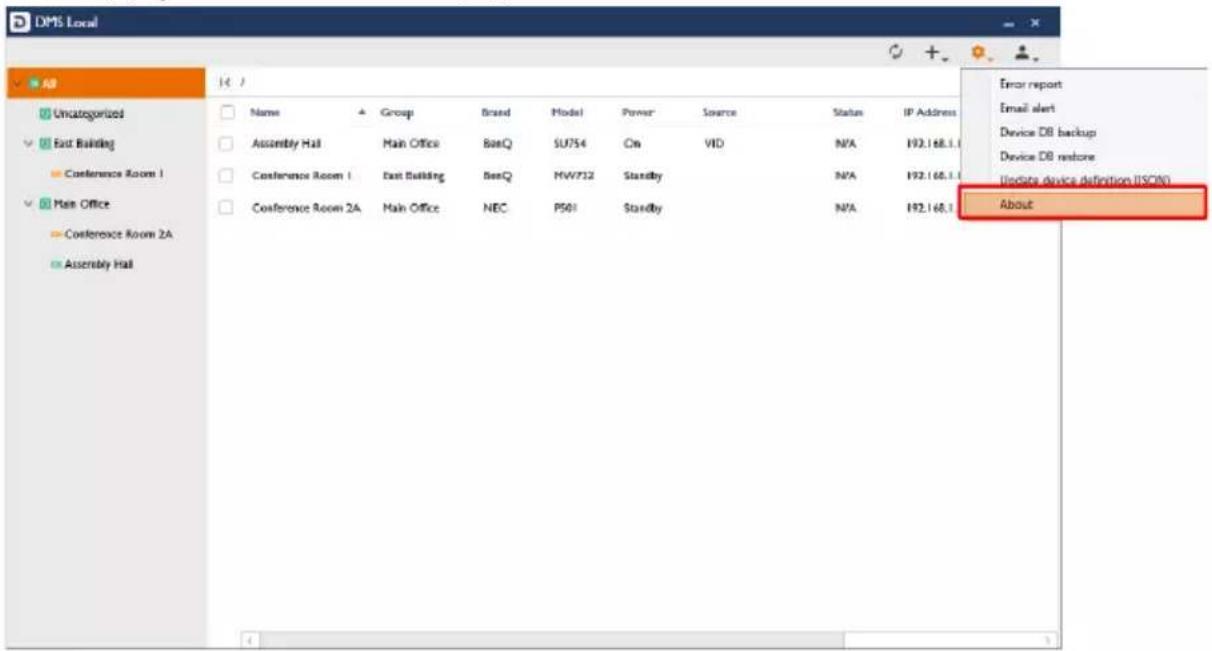
Task: Click the green icon beside Uncategorized
Action: click(x=43, y=115)
